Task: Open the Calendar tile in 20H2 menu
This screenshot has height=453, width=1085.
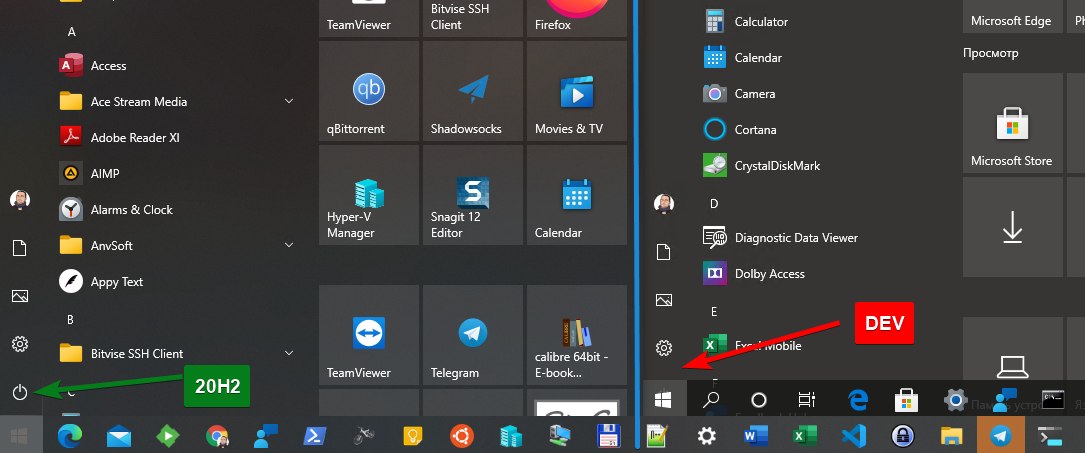Action: [577, 194]
